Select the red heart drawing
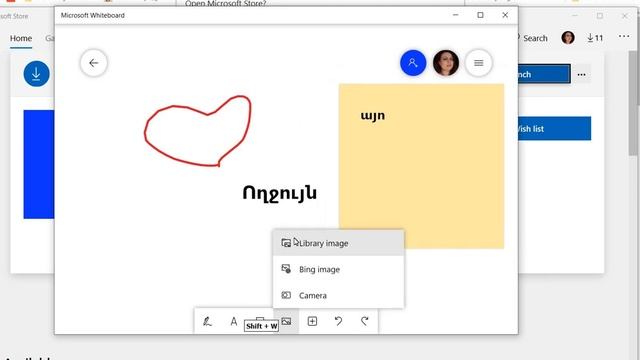Image resolution: width=640 pixels, height=360 pixels. 198,131
